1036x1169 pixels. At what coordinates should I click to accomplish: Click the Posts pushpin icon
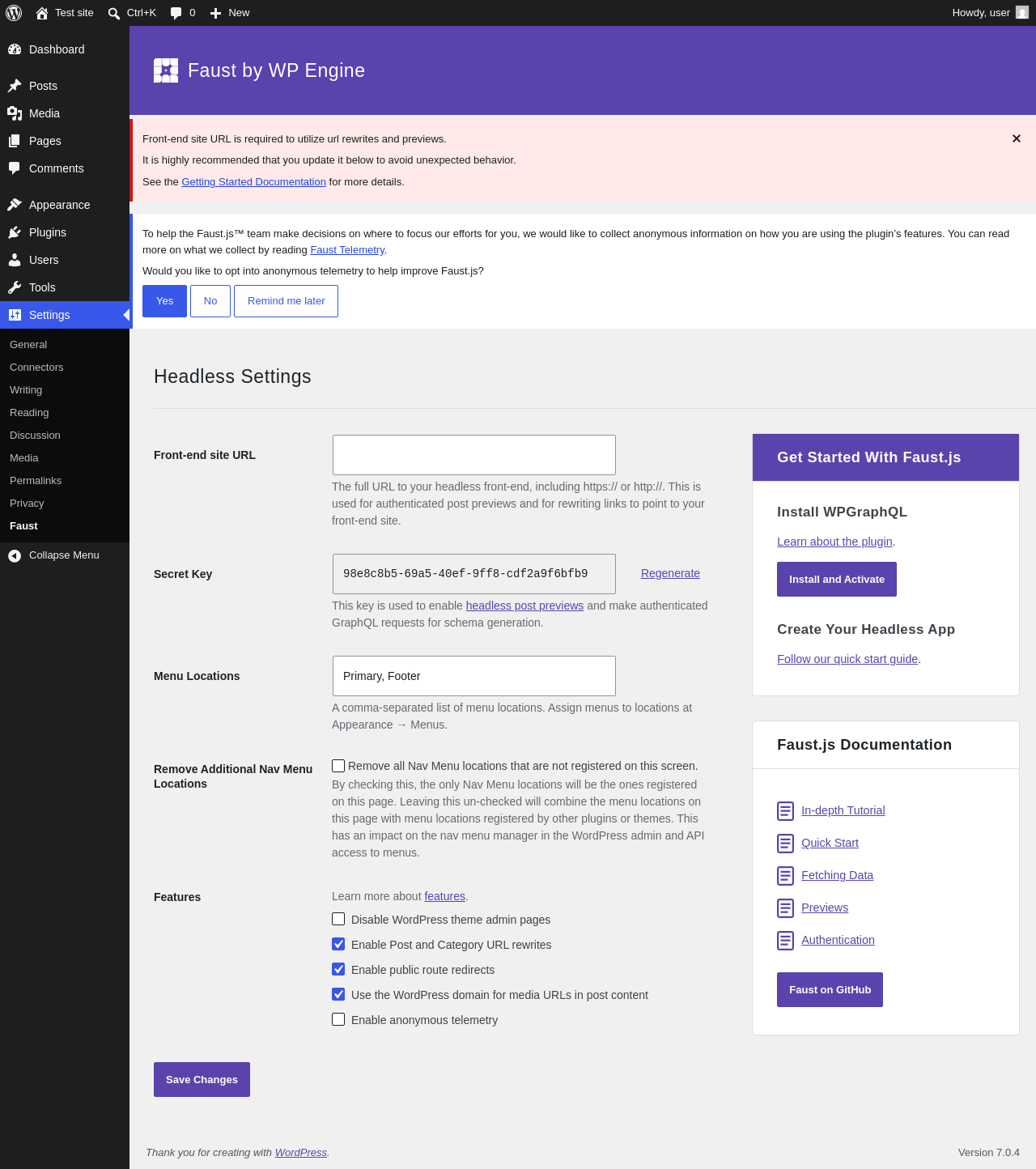point(15,86)
